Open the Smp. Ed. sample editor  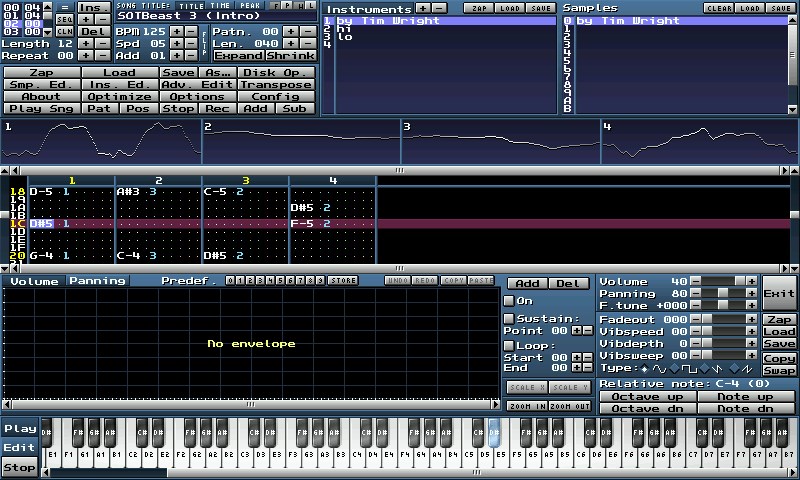(41, 85)
